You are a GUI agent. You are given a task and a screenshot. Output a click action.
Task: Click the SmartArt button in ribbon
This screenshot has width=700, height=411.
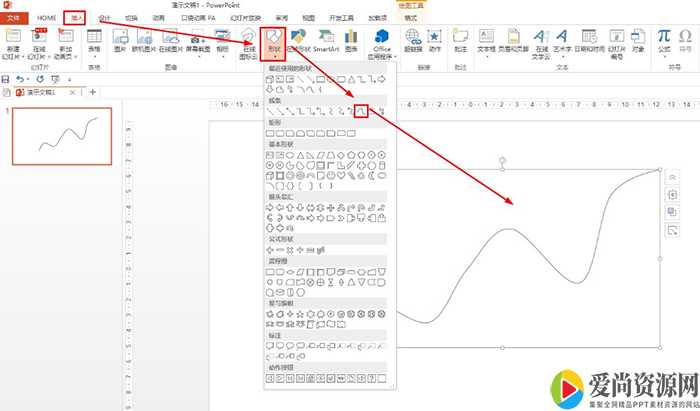coord(326,41)
